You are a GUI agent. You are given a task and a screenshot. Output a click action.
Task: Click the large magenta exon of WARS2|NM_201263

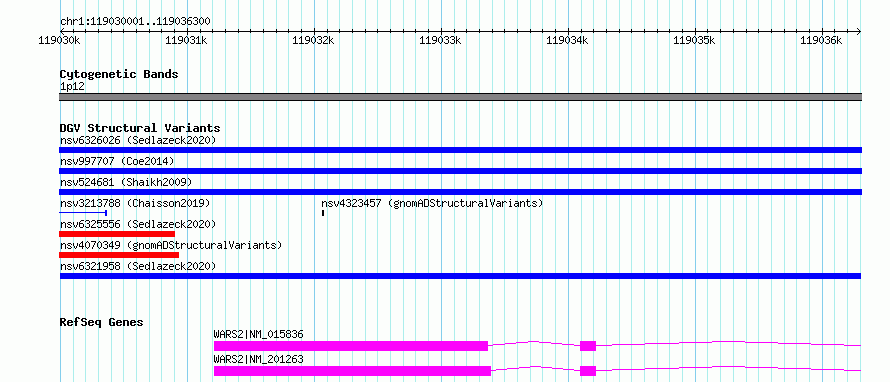tap(352, 371)
